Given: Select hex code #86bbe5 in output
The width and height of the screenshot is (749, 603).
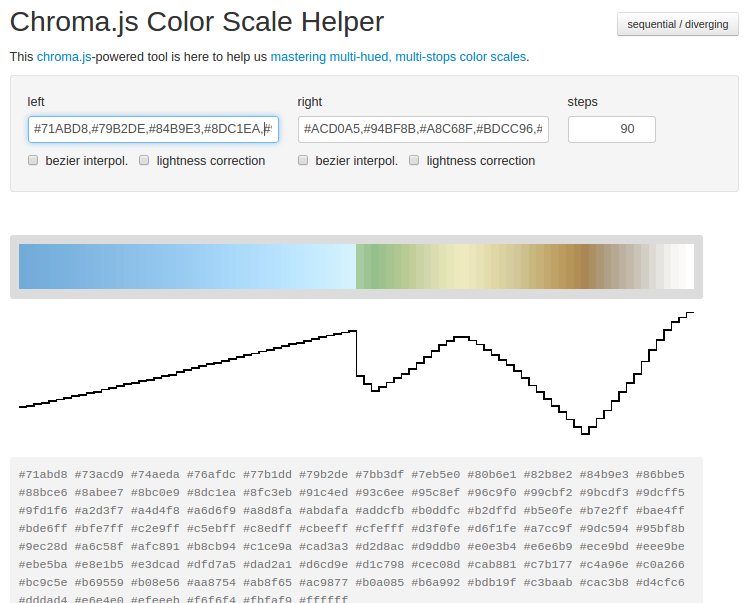Looking at the screenshot, I should [660, 474].
